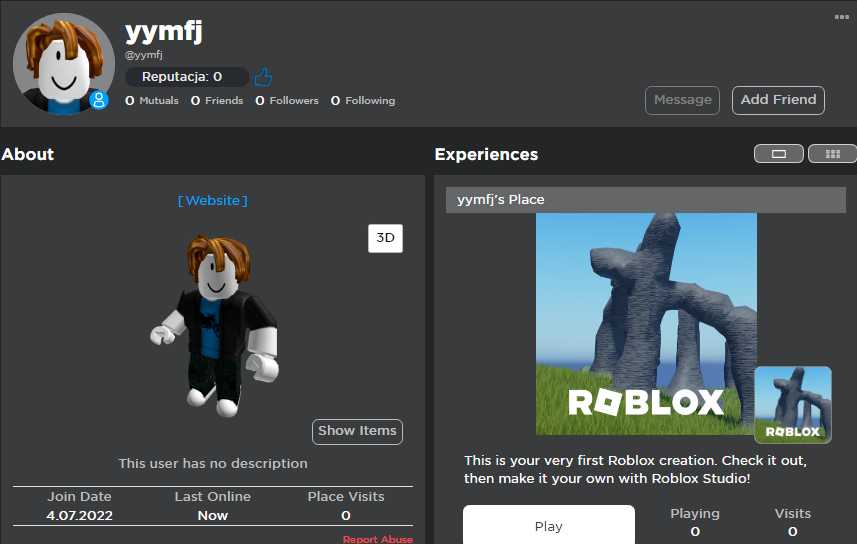The image size is (857, 544).
Task: Click the Place Visits label
Action: pos(346,496)
